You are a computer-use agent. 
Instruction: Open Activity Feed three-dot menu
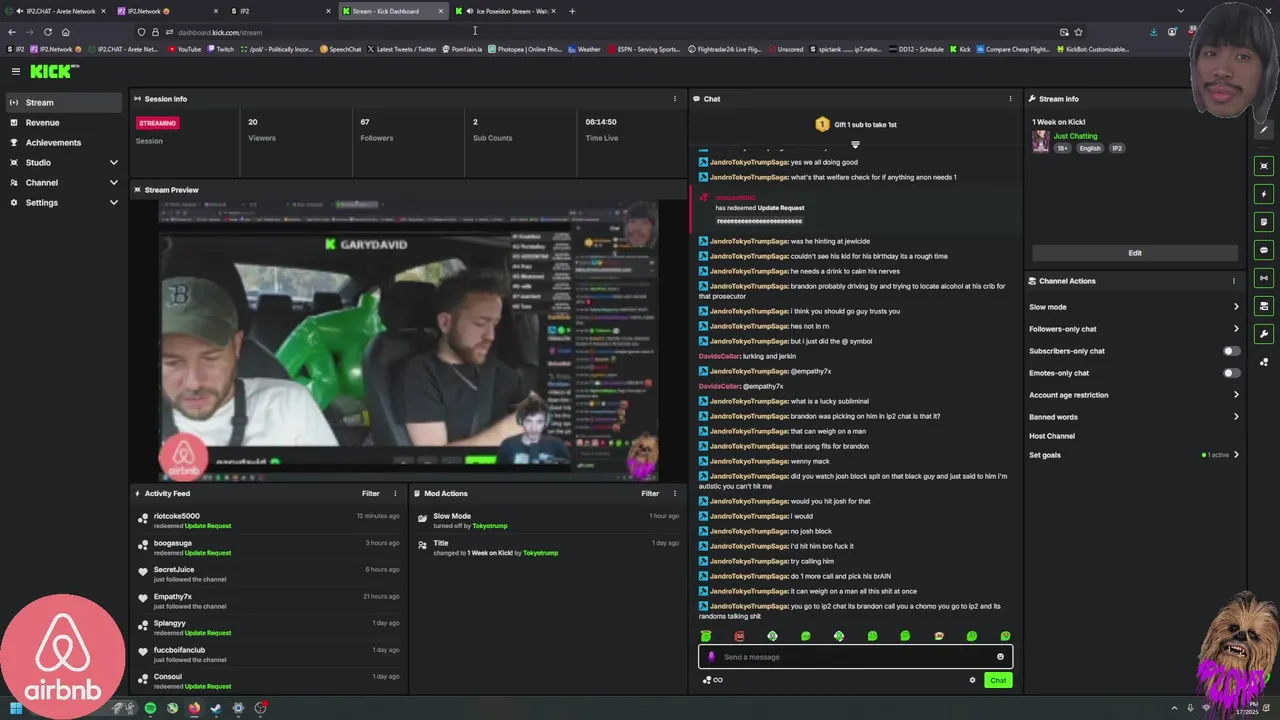click(x=395, y=493)
